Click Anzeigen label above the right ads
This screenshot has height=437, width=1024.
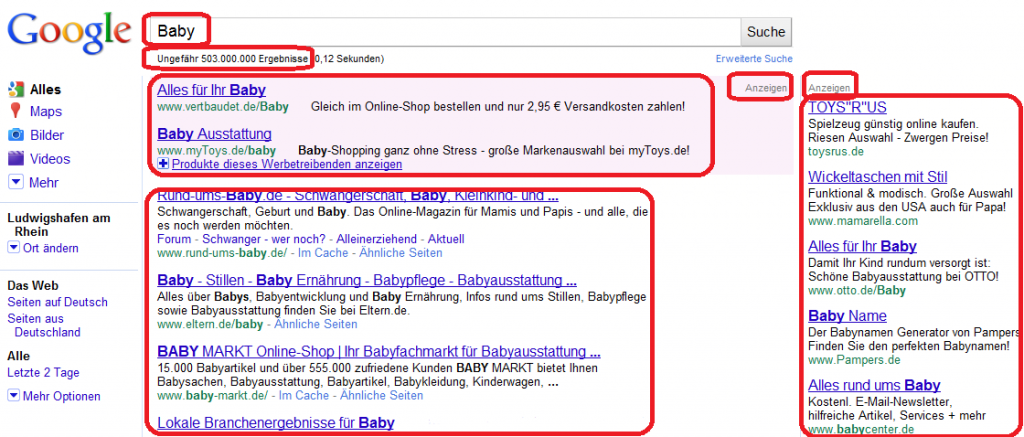coord(829,88)
